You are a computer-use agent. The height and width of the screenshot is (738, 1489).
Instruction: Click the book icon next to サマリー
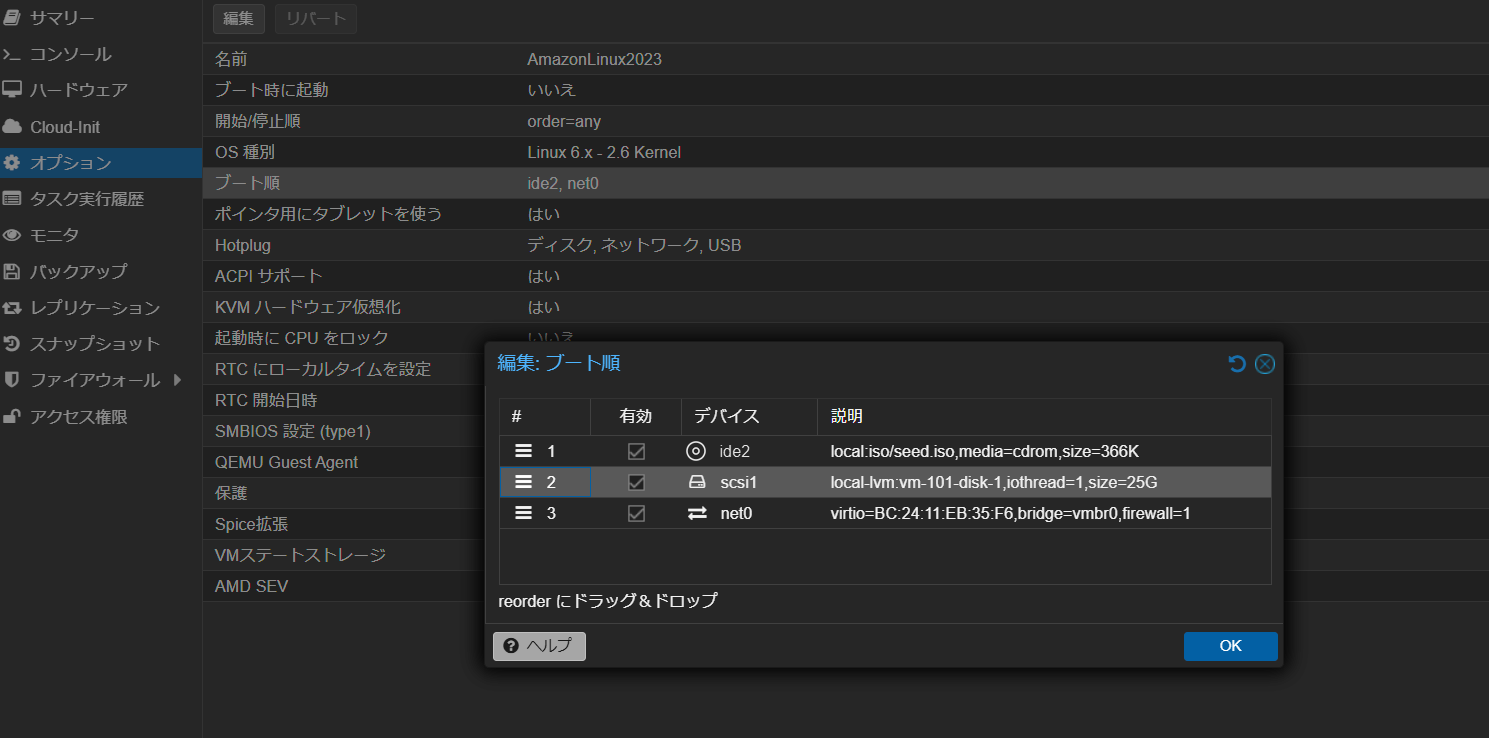[x=12, y=18]
